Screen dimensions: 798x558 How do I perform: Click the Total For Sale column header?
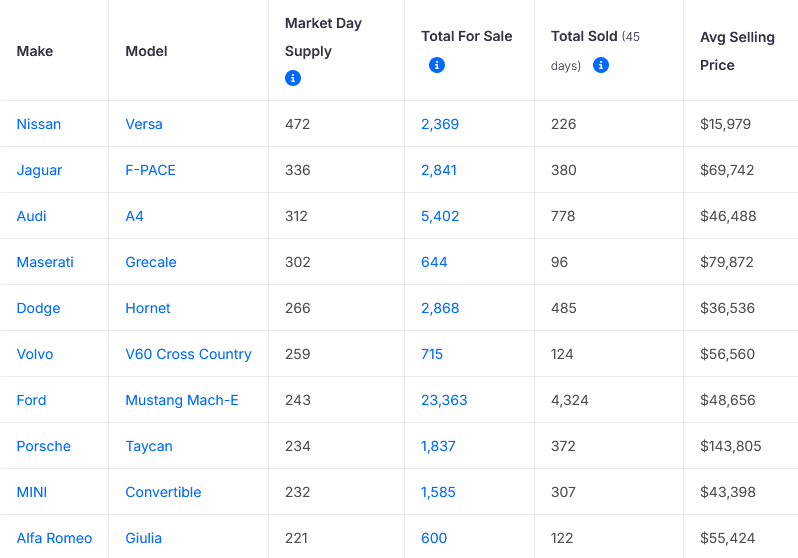point(467,36)
